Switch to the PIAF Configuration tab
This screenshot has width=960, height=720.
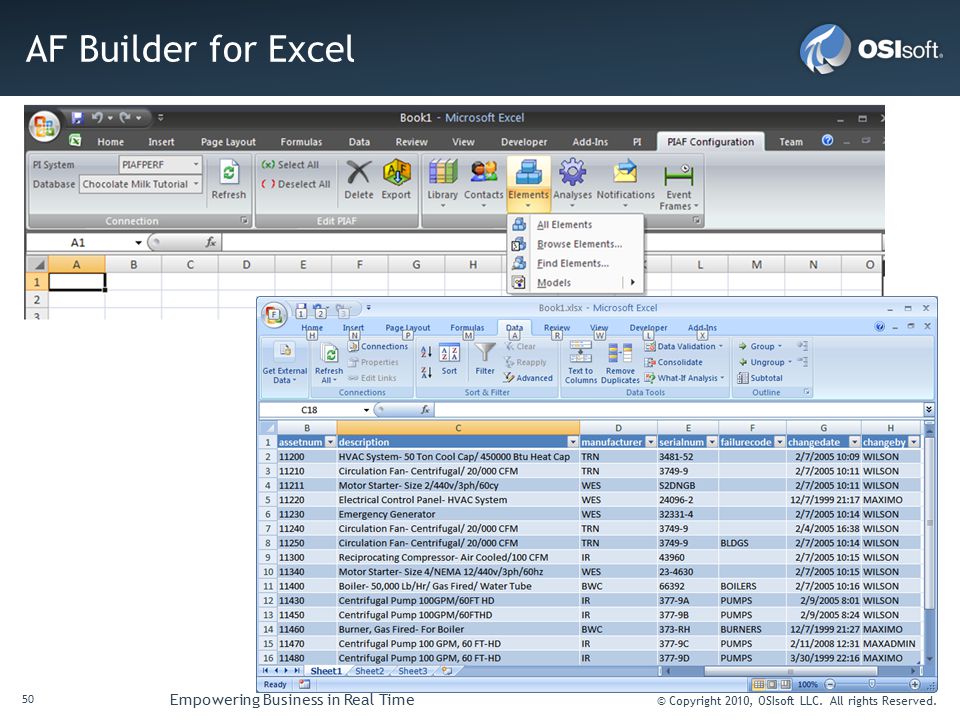(711, 141)
